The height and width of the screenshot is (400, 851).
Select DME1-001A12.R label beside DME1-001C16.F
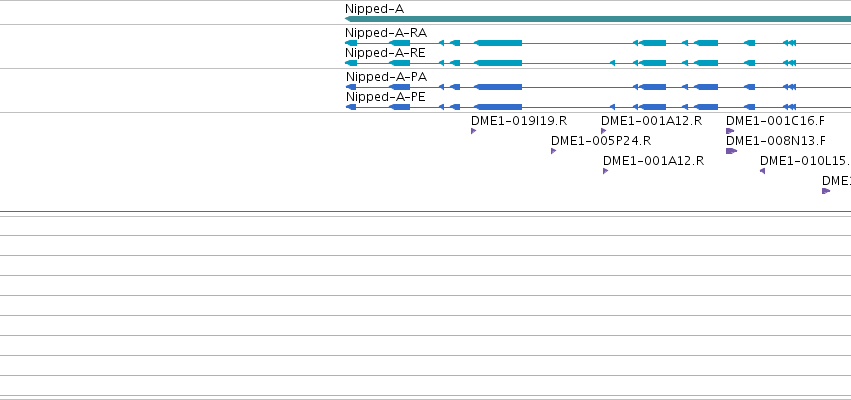[x=651, y=120]
